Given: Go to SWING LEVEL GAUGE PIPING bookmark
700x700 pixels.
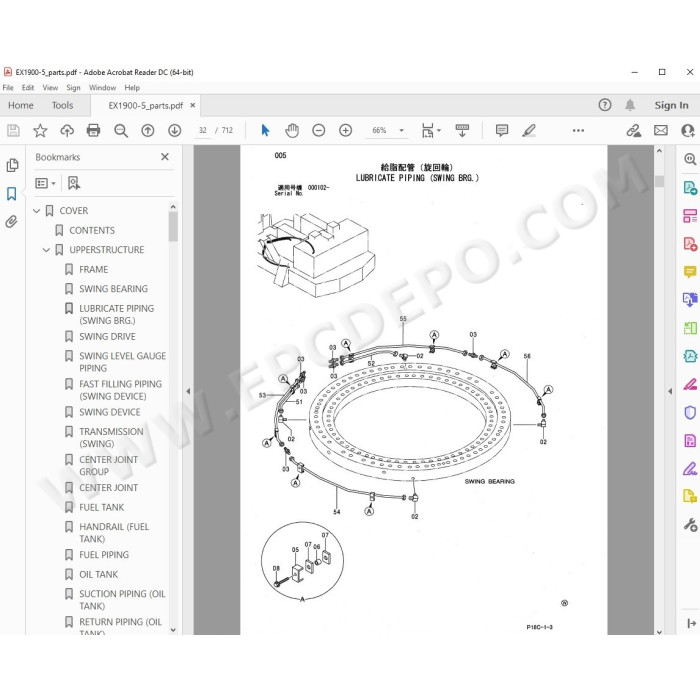Looking at the screenshot, I should point(122,362).
